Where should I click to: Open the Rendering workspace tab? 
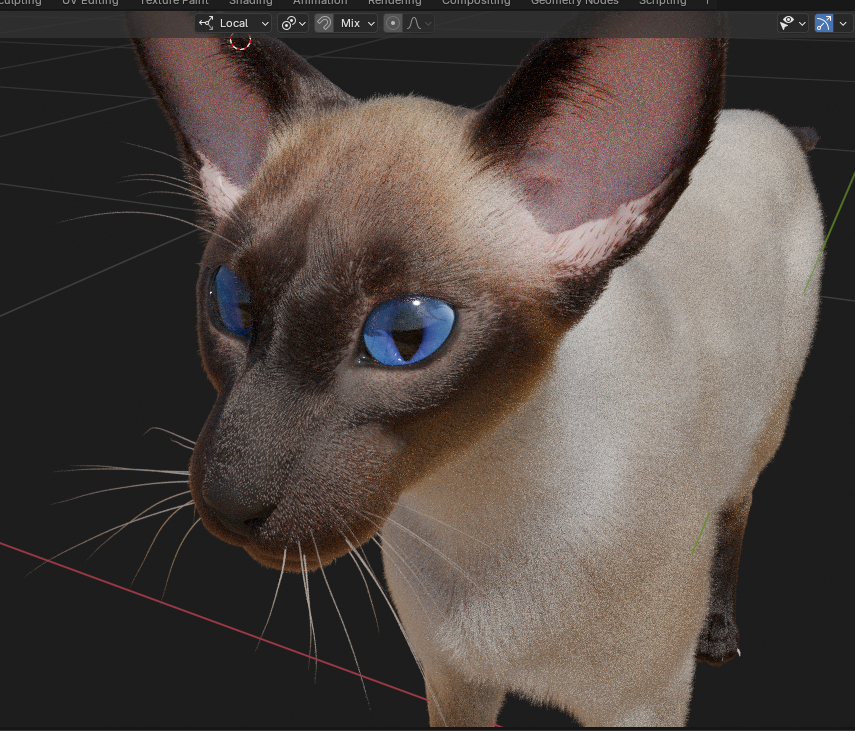(394, 3)
